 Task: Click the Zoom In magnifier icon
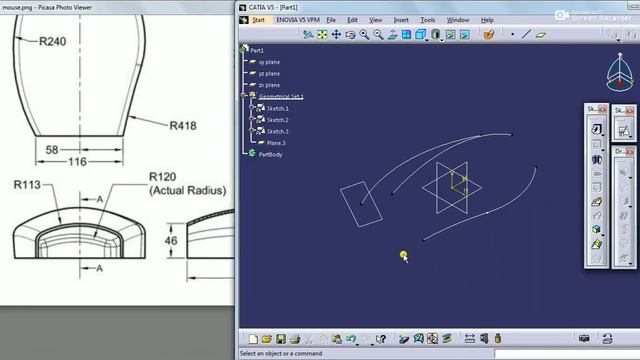point(364,35)
